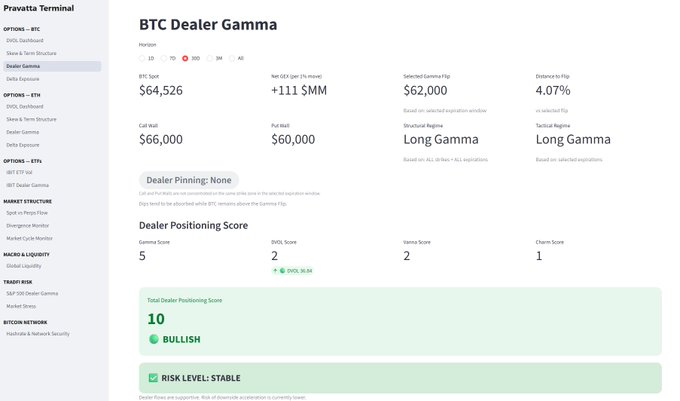Viewport: 680px width, 401px height.
Task: Click the Total Dealer Positioning Score value 10
Action: (x=156, y=319)
